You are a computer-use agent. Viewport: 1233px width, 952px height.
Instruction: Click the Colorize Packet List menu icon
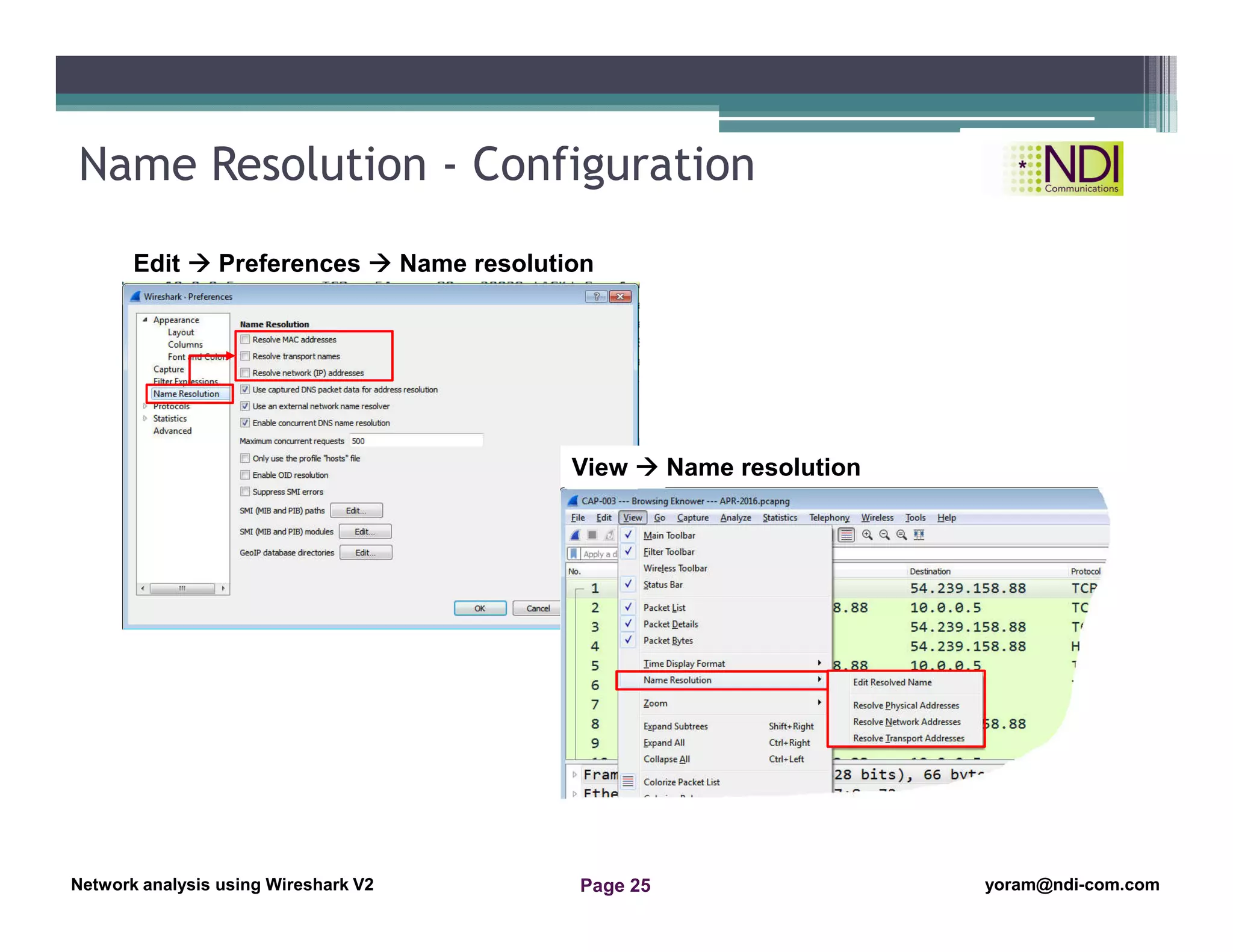tap(628, 782)
